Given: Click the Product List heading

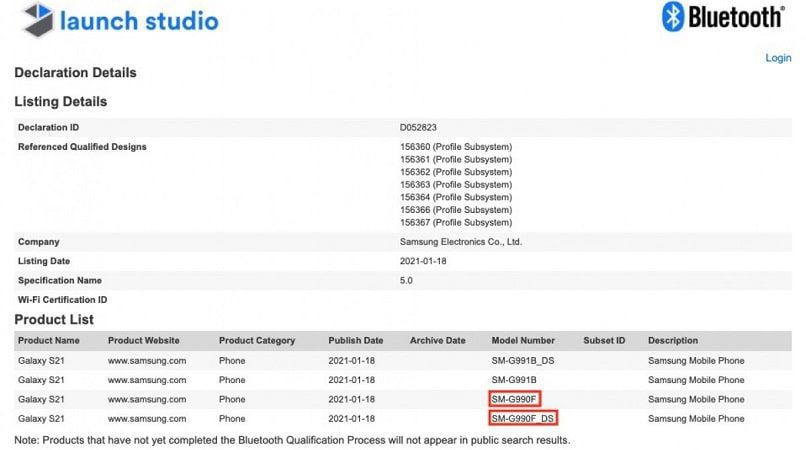Looking at the screenshot, I should tap(54, 319).
